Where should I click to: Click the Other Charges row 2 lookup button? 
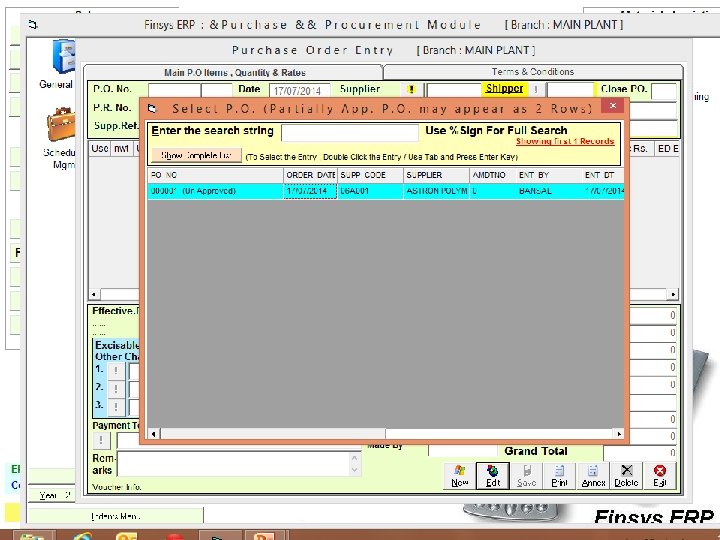(116, 389)
